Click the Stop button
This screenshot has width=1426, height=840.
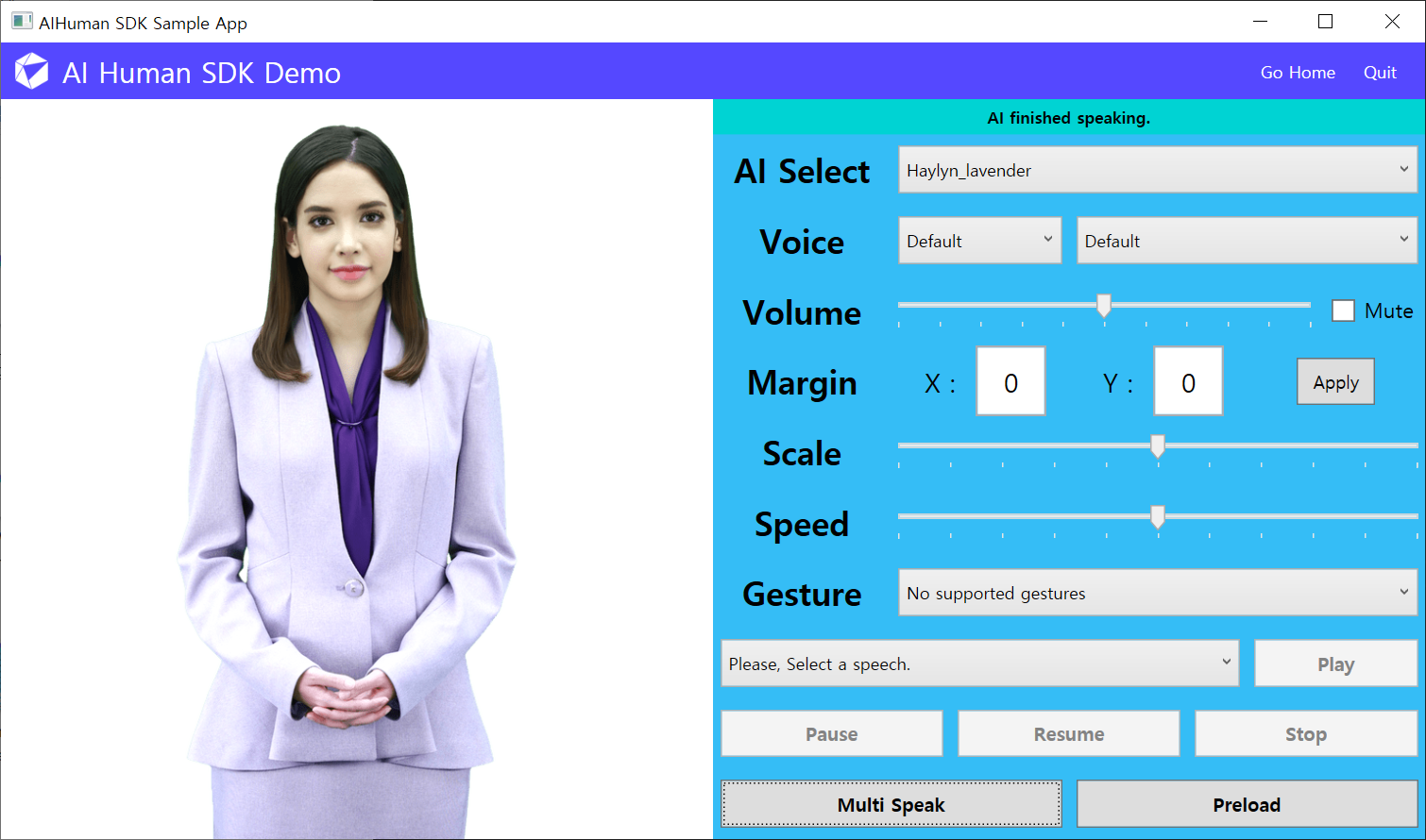[1306, 733]
